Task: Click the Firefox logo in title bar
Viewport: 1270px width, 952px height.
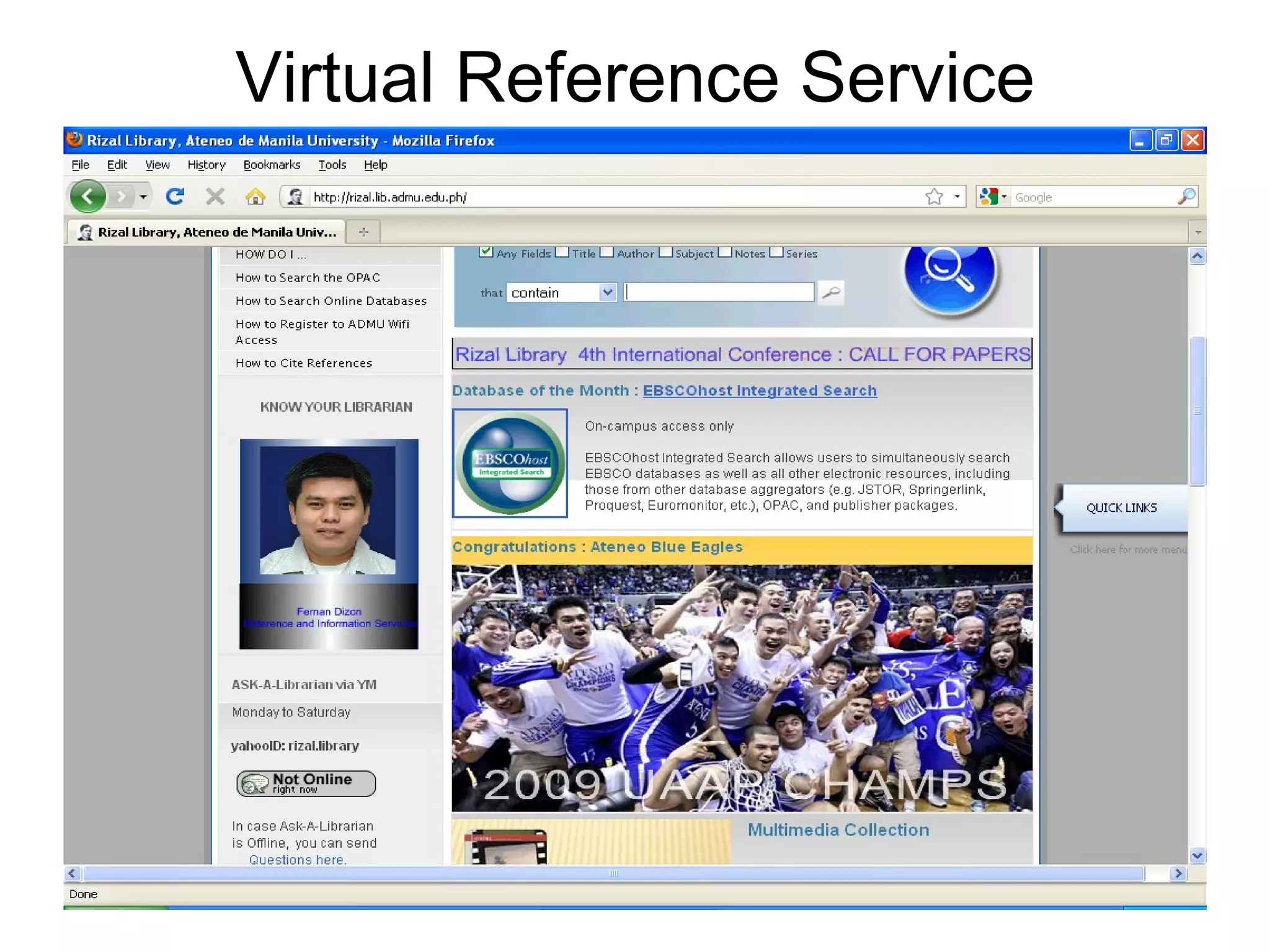Action: (x=75, y=139)
